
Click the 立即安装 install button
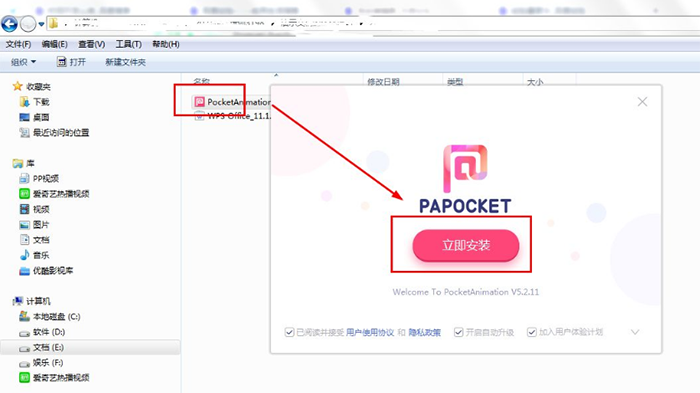[466, 245]
